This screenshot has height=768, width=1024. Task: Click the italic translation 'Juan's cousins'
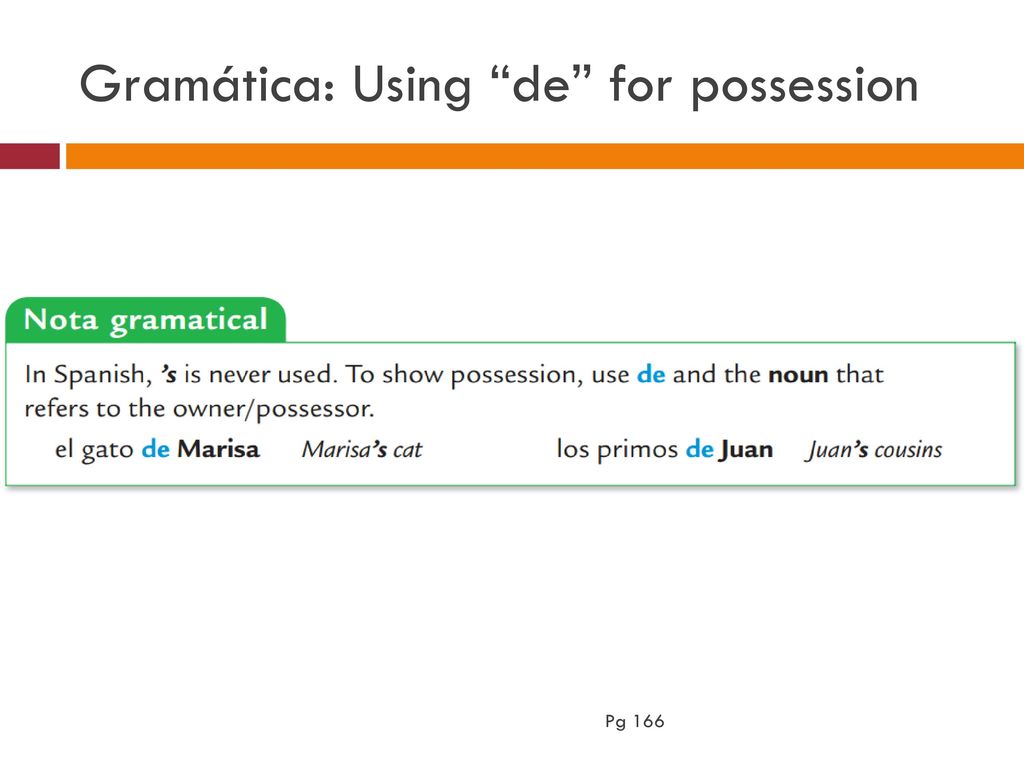873,450
